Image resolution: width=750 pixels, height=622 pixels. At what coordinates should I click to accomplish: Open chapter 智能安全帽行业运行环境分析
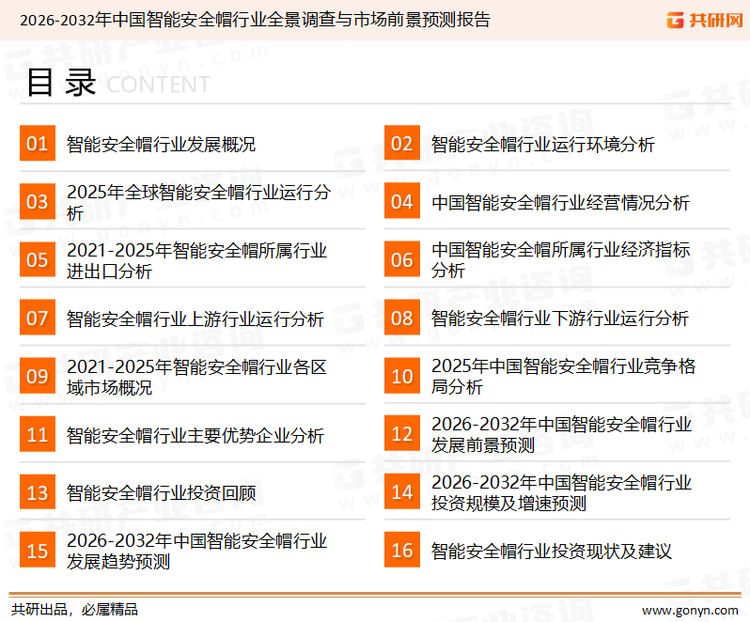543,144
